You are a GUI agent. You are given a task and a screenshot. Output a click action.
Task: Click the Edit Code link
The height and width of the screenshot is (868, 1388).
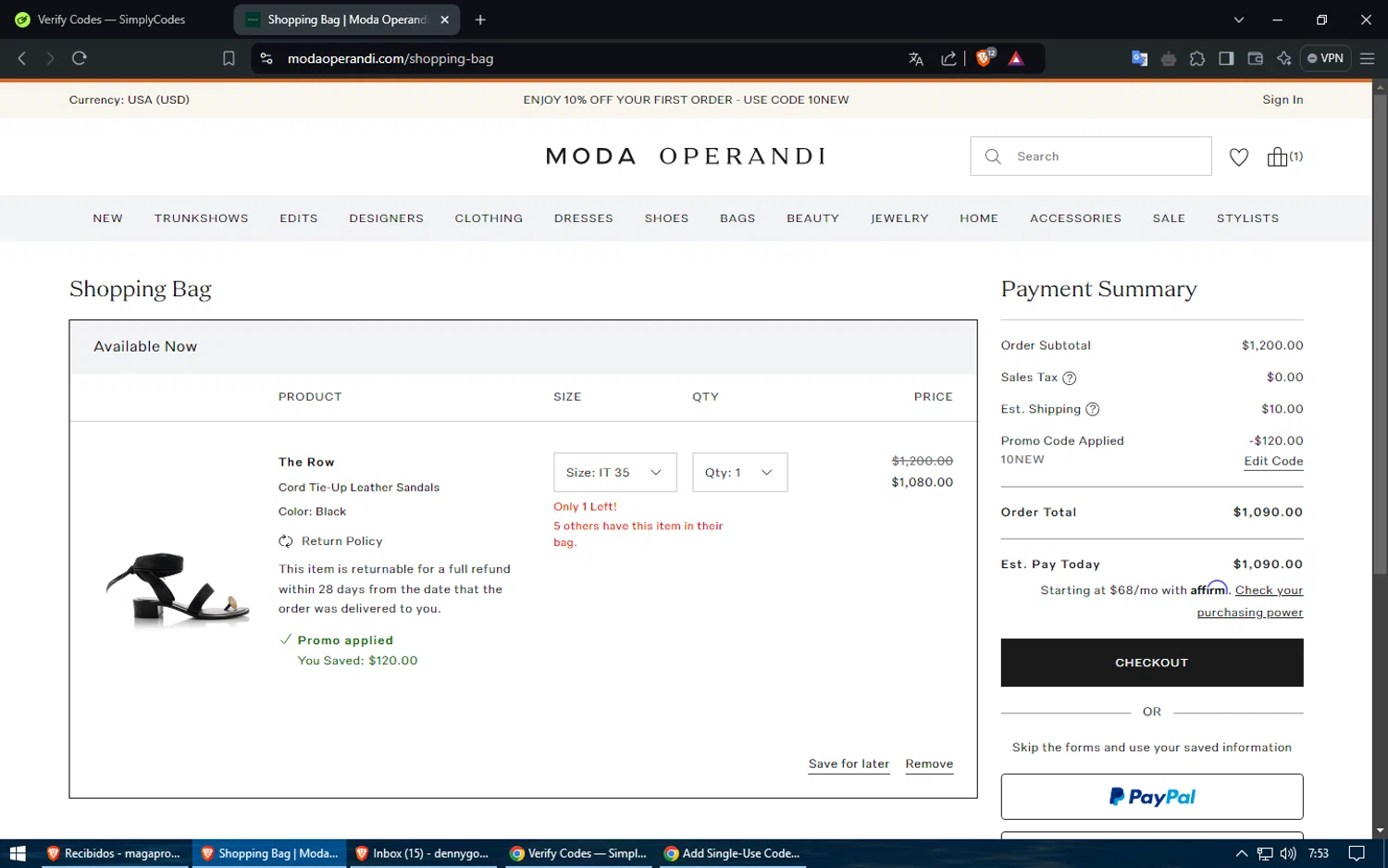[1273, 461]
